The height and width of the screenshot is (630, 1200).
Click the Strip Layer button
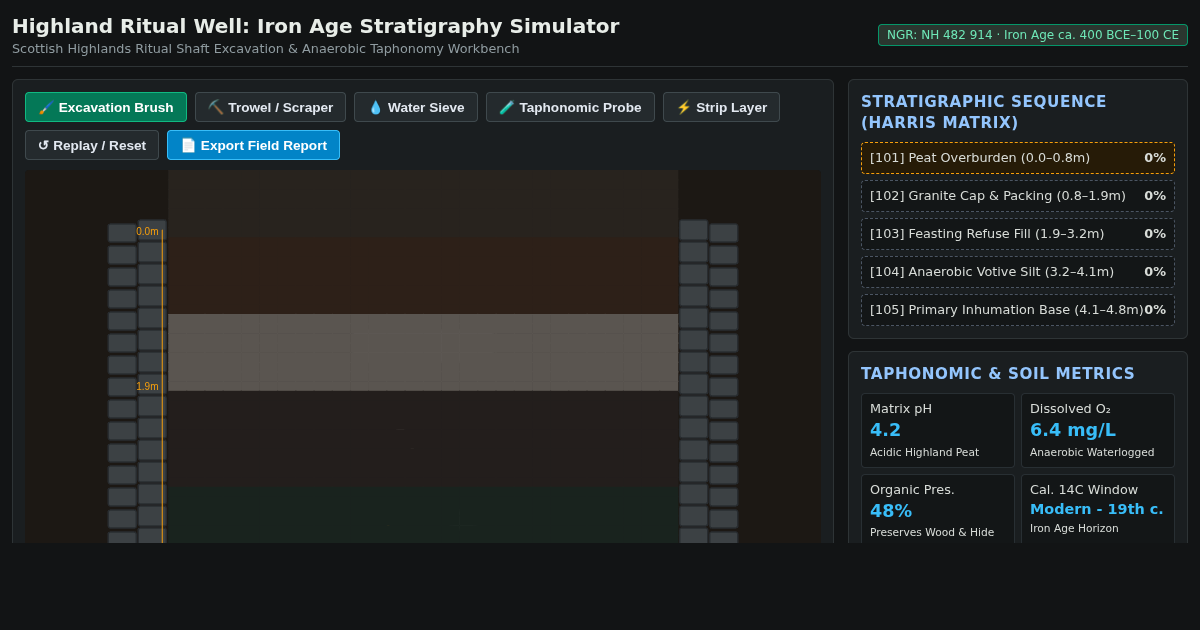pos(721,107)
